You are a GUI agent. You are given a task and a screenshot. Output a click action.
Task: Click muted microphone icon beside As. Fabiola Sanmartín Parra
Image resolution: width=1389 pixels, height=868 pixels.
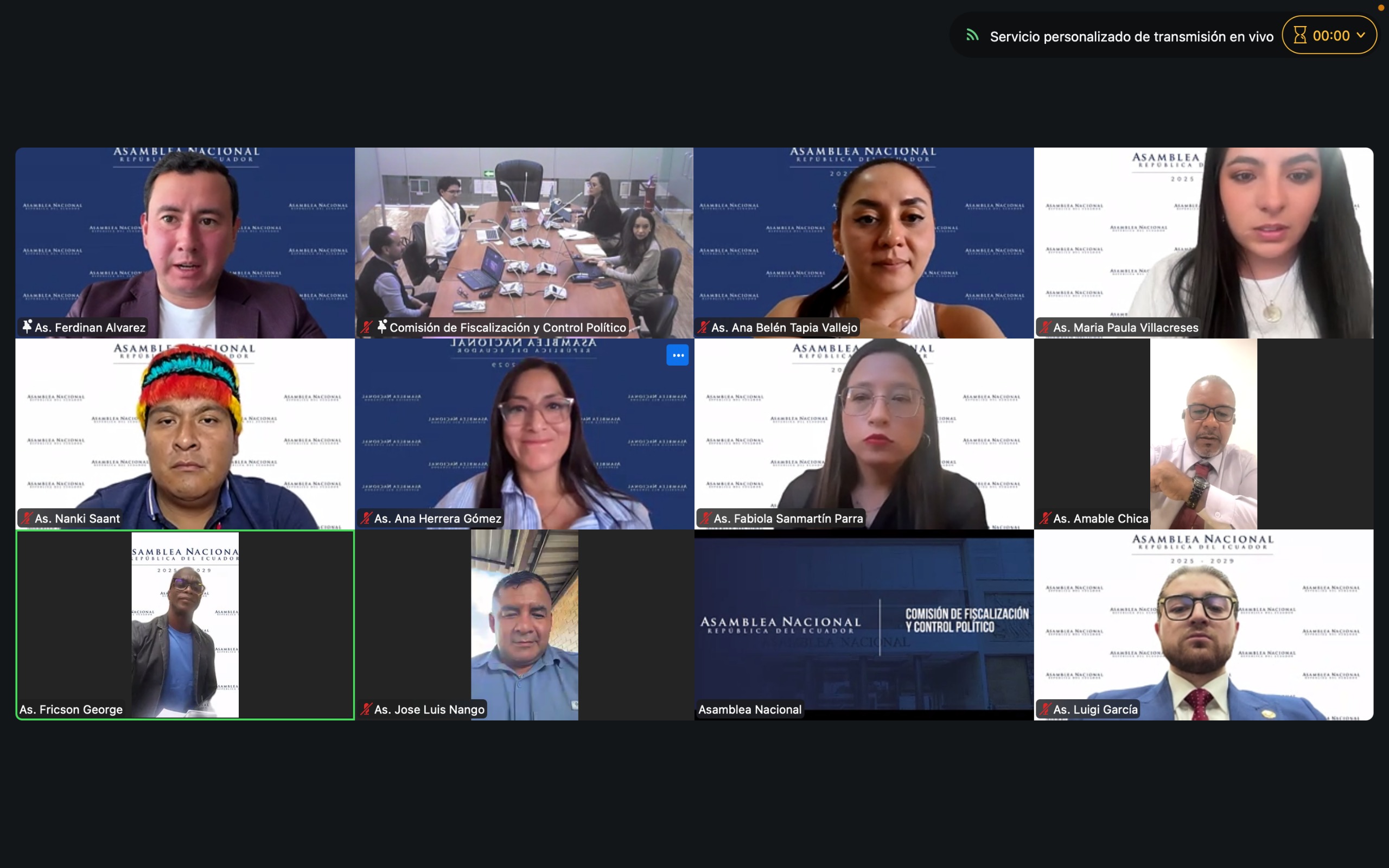point(705,519)
